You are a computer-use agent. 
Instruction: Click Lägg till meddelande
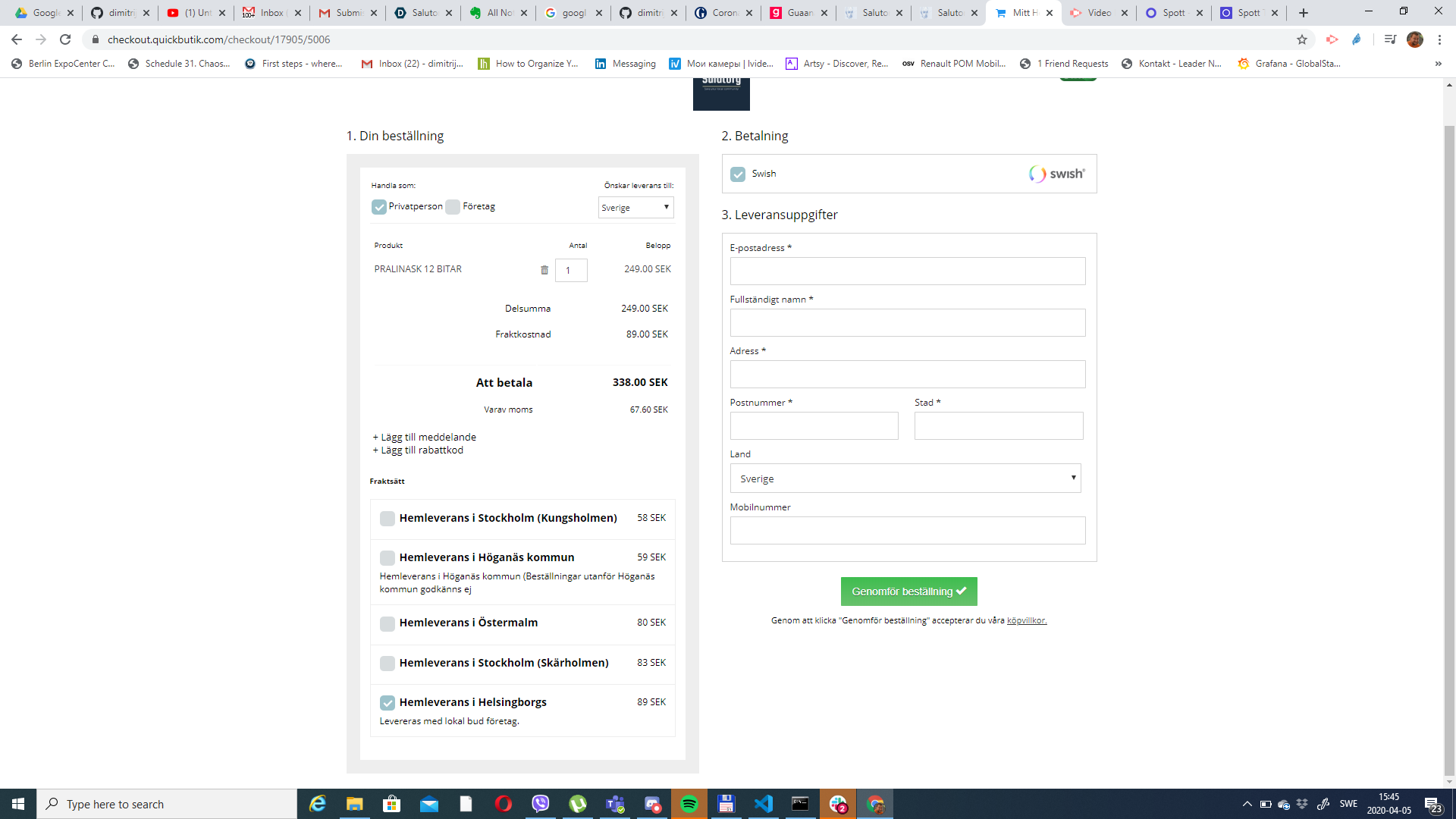click(425, 438)
